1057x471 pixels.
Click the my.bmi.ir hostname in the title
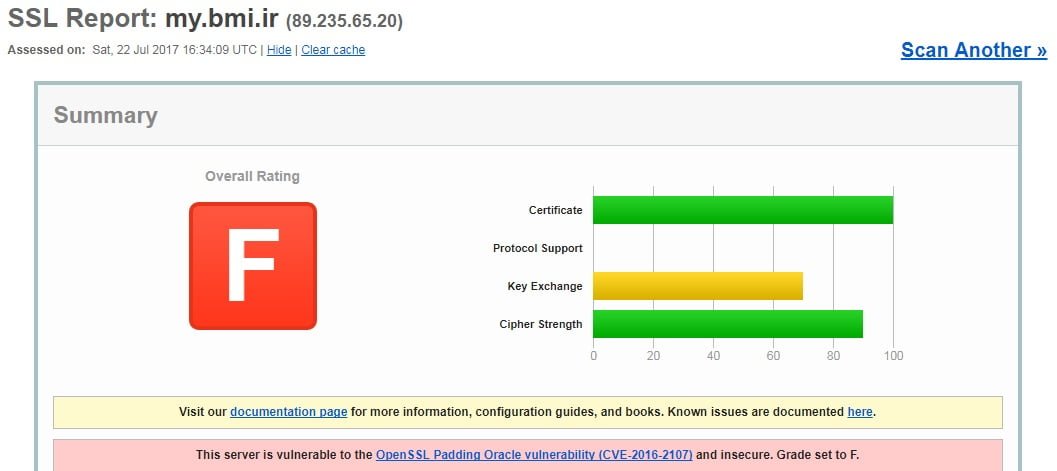[x=222, y=19]
